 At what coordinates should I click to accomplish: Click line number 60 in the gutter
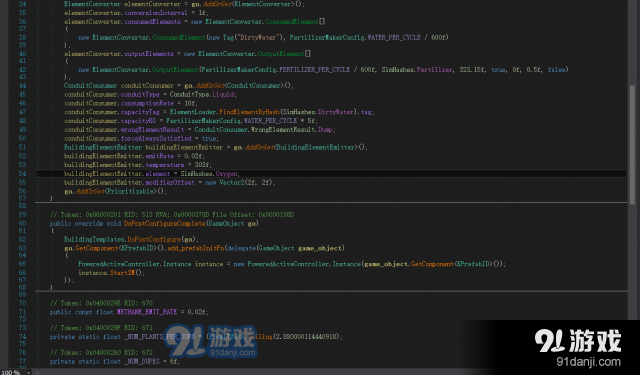[22, 223]
